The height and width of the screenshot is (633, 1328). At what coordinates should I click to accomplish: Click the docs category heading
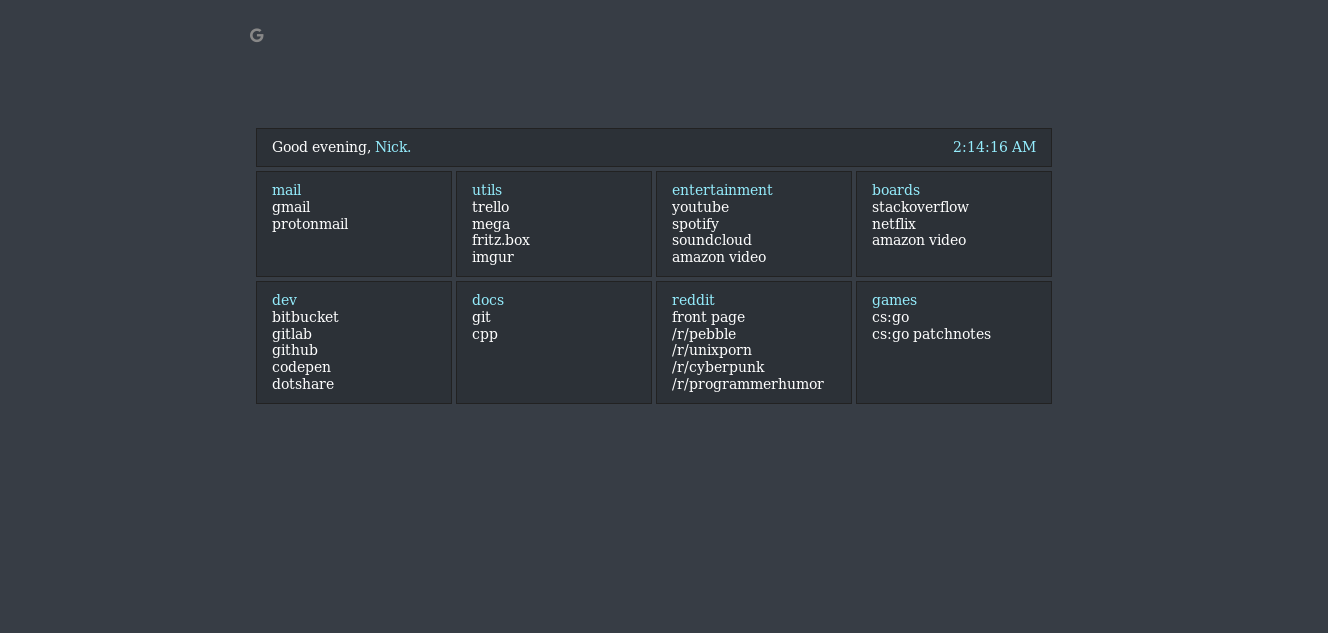pos(488,300)
